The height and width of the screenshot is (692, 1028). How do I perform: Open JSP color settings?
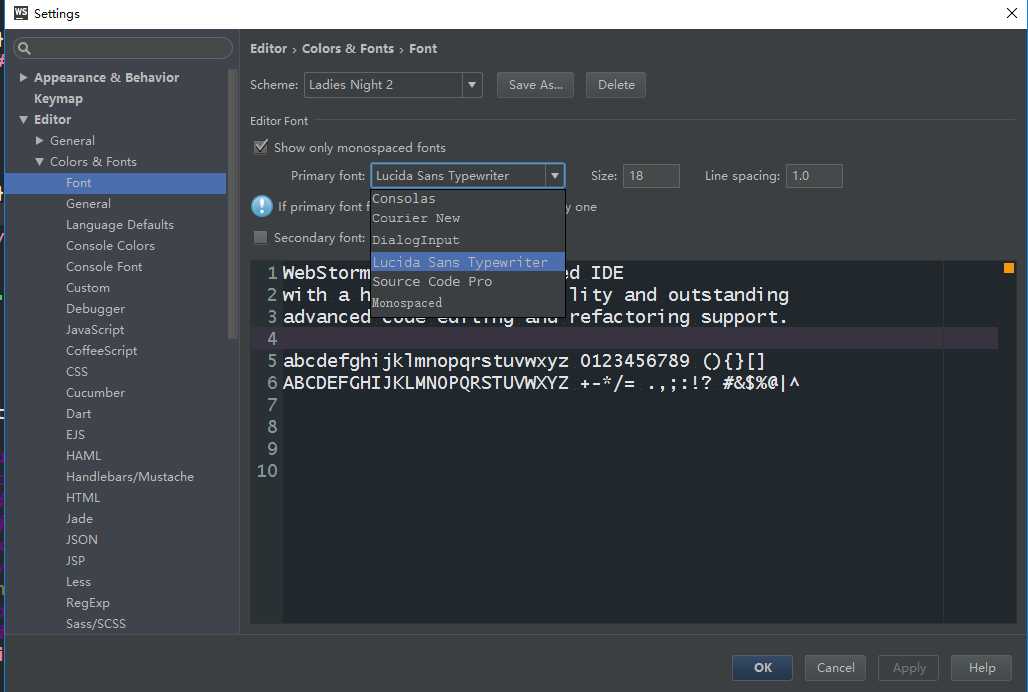tap(75, 560)
